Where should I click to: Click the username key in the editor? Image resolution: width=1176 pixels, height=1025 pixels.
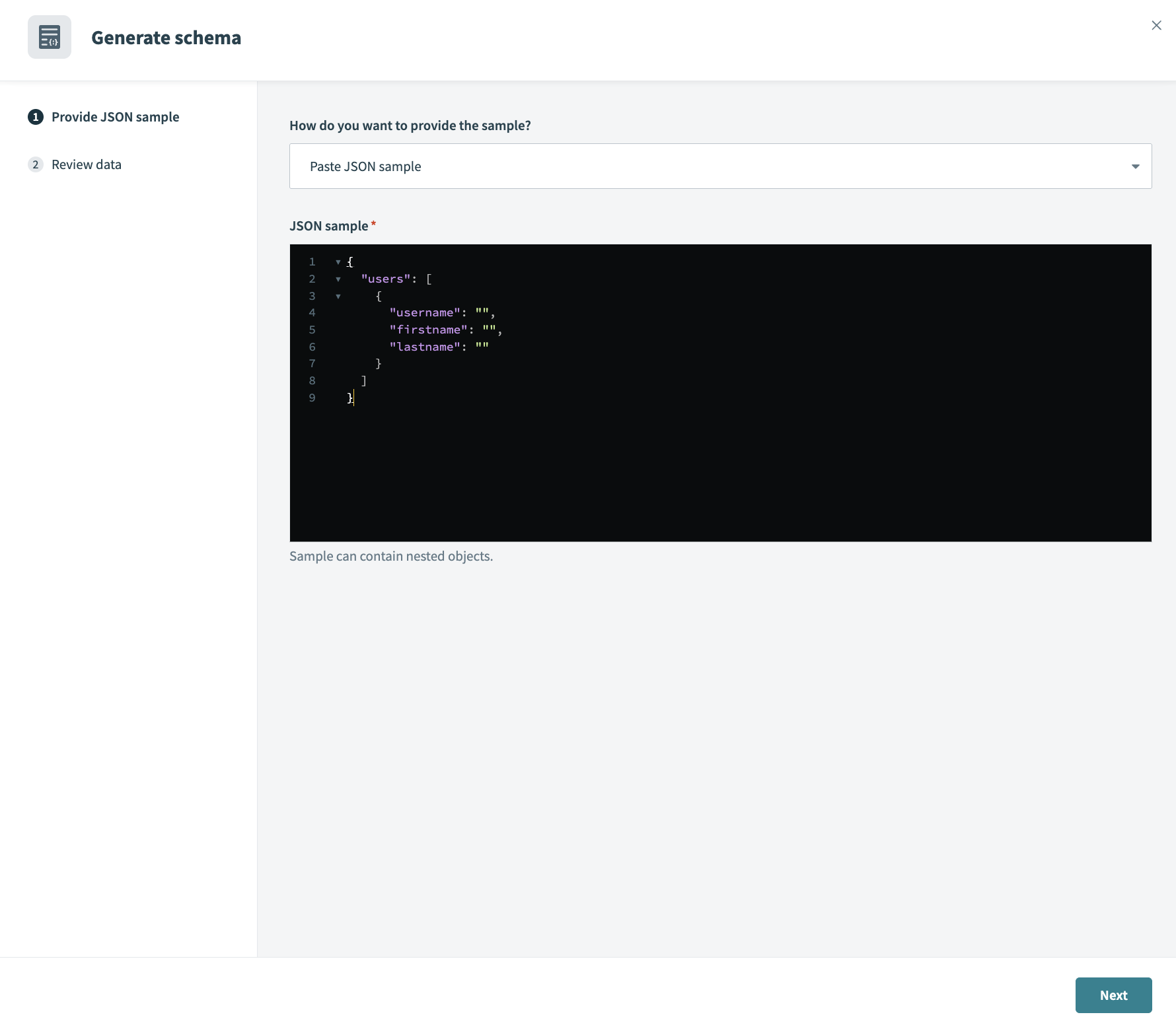point(425,312)
